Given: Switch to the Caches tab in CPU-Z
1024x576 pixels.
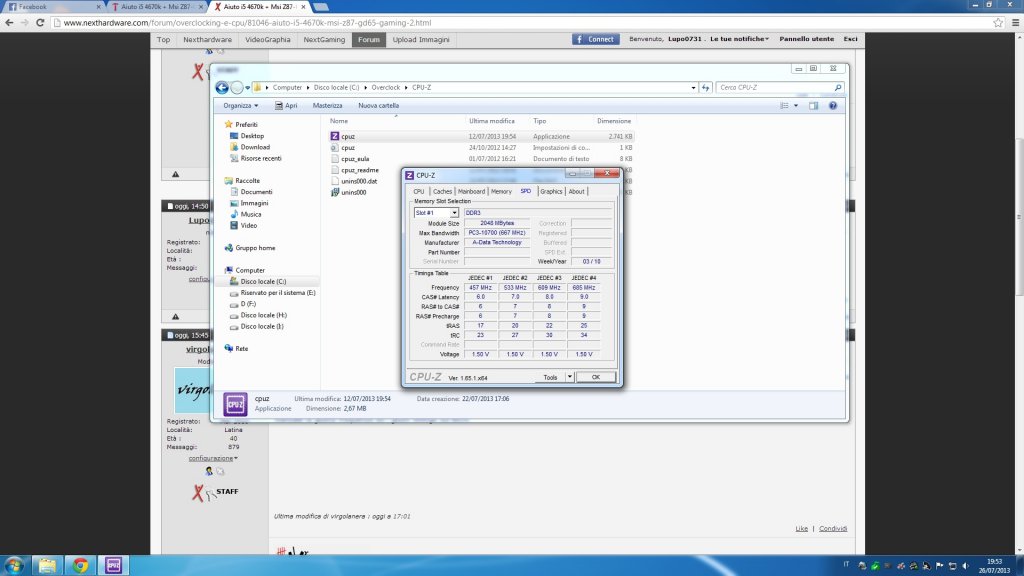Looking at the screenshot, I should coord(442,191).
